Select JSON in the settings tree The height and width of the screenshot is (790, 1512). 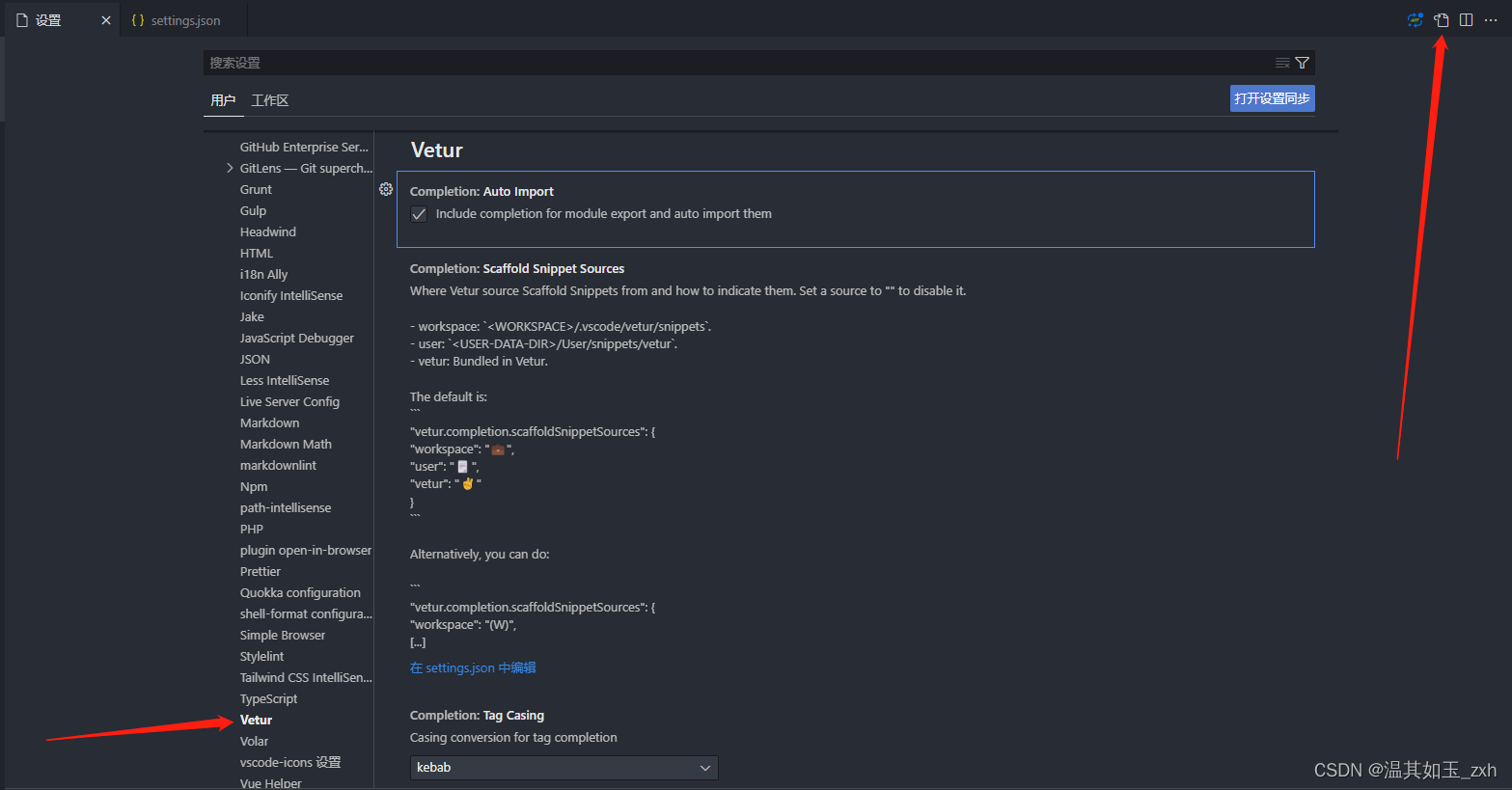[x=255, y=359]
